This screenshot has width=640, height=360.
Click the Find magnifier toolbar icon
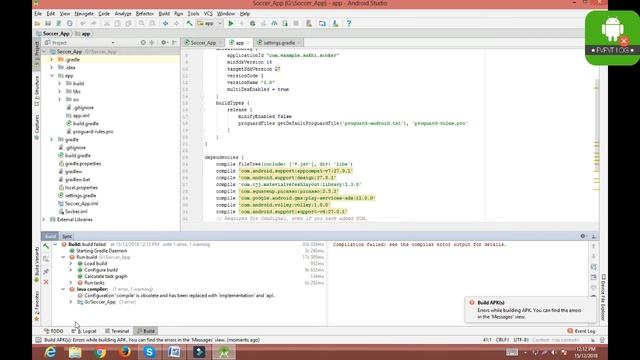pyautogui.click(x=141, y=24)
